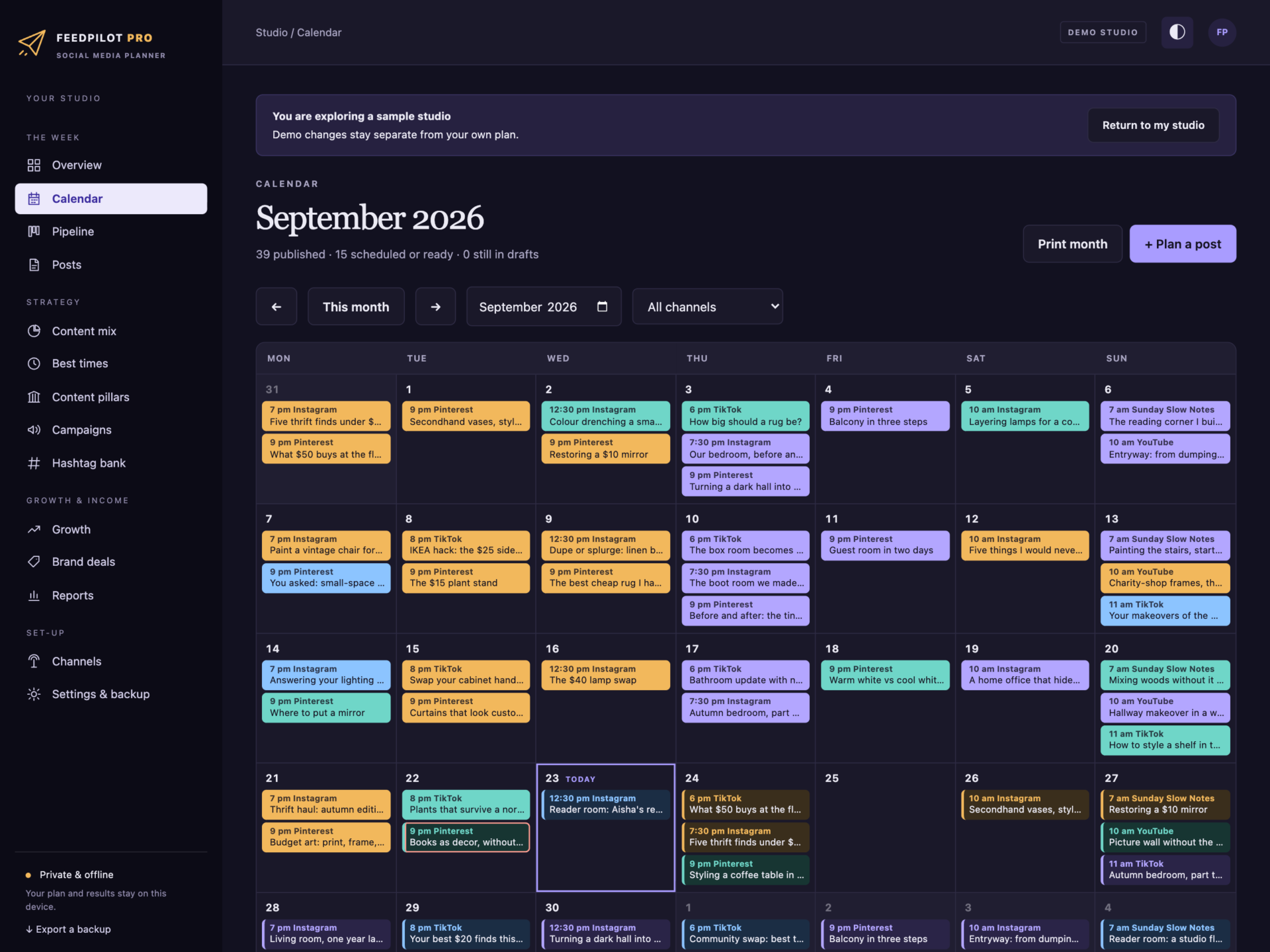This screenshot has width=1270, height=952.
Task: Click the DEMO STUDIO badge
Action: pos(1103,32)
